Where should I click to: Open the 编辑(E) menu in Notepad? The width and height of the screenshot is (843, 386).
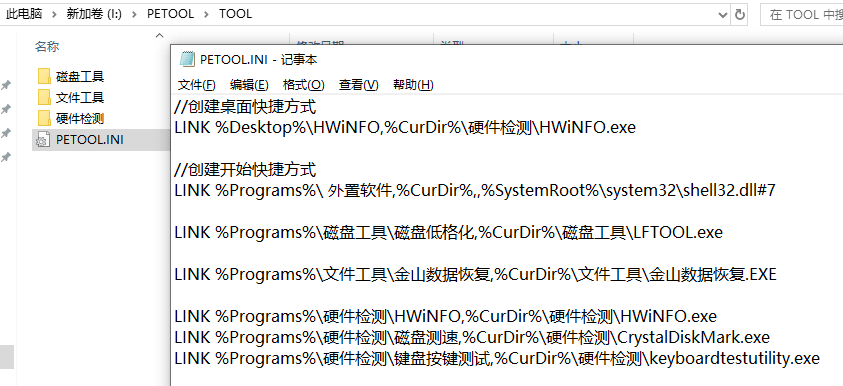click(249, 84)
